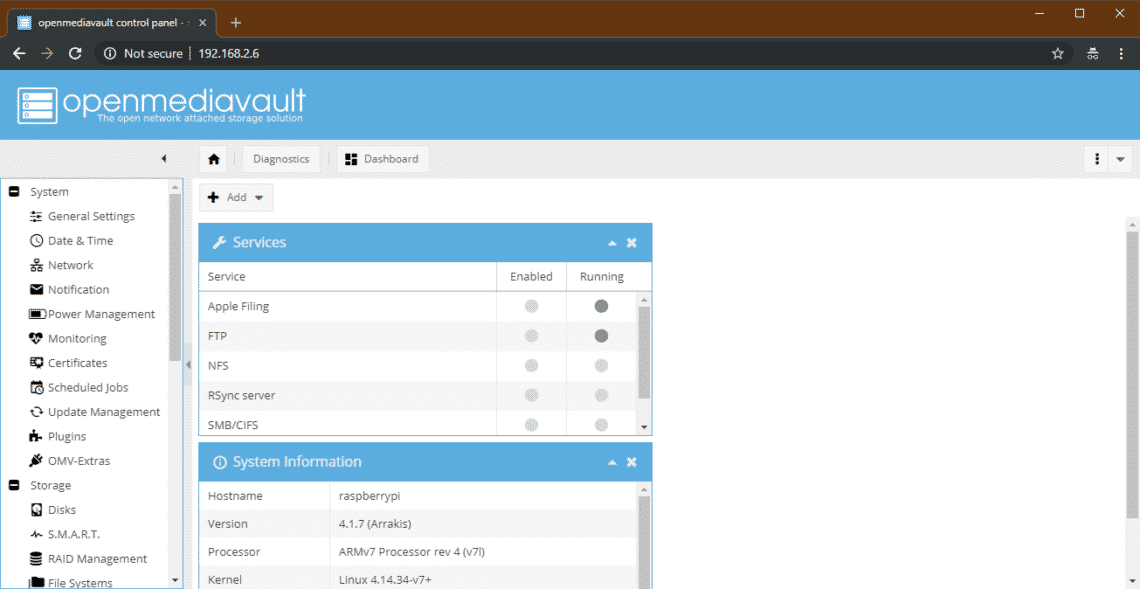Click RSync server enabled indicator
This screenshot has height=589, width=1140.
(x=531, y=396)
